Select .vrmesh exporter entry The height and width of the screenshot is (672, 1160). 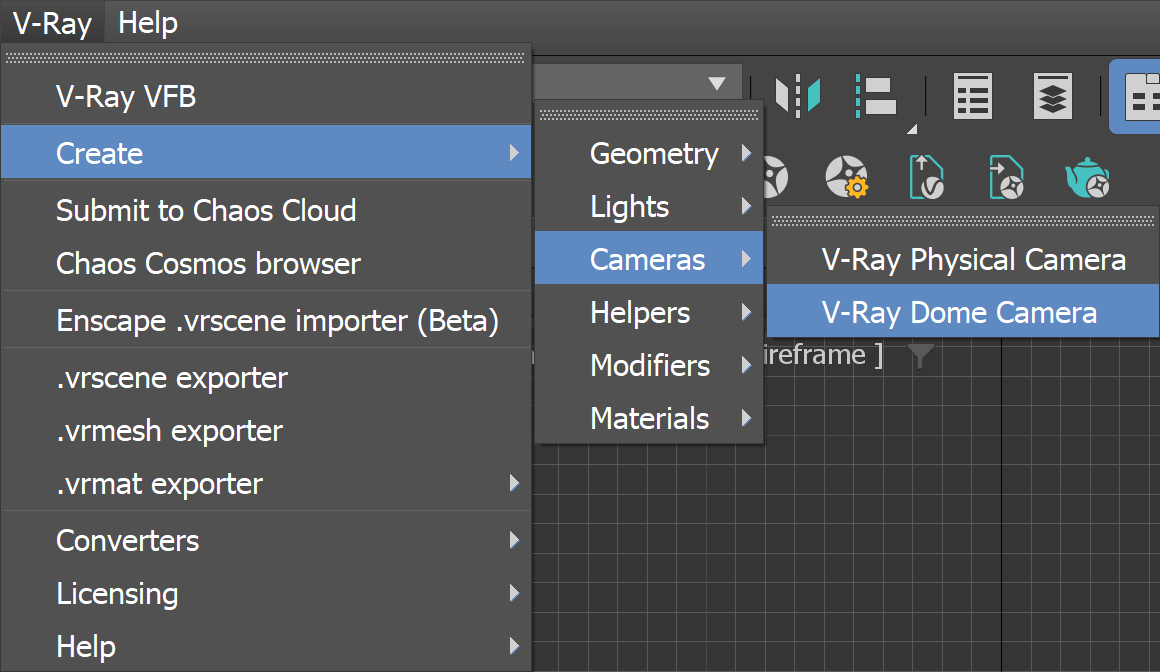266,431
